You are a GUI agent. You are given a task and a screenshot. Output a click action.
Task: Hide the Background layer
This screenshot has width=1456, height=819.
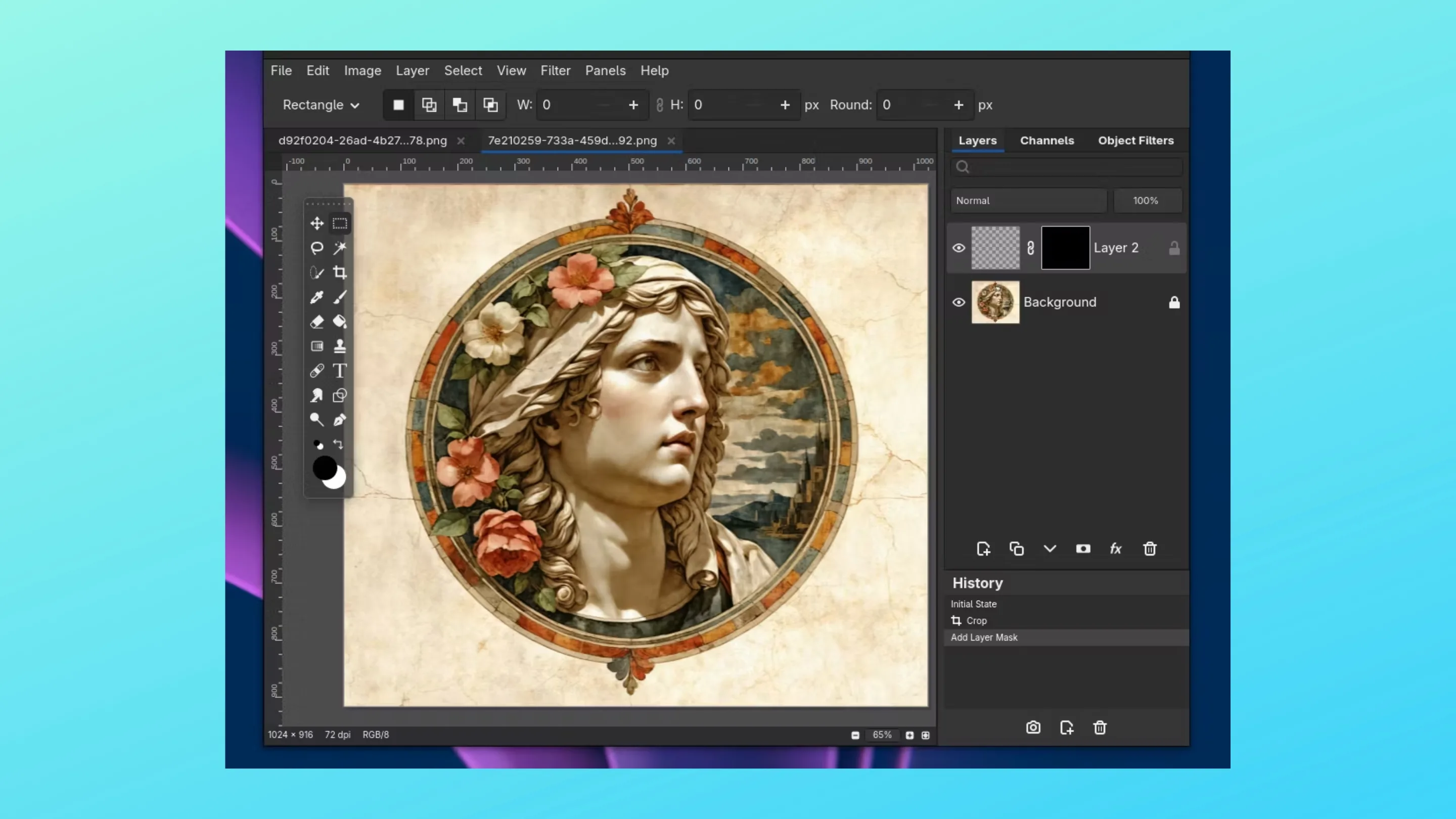(959, 302)
